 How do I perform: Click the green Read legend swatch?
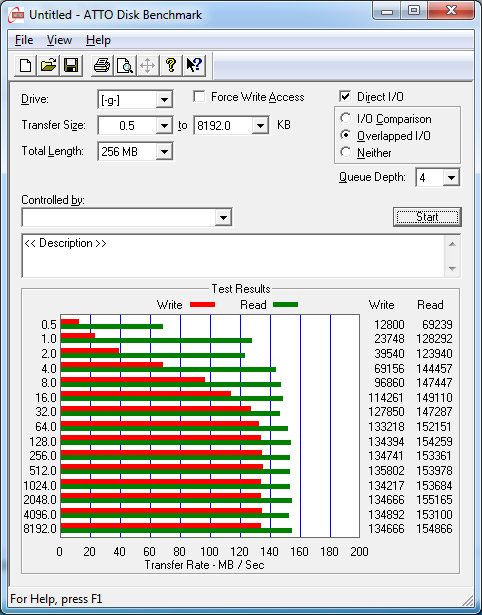(x=286, y=305)
